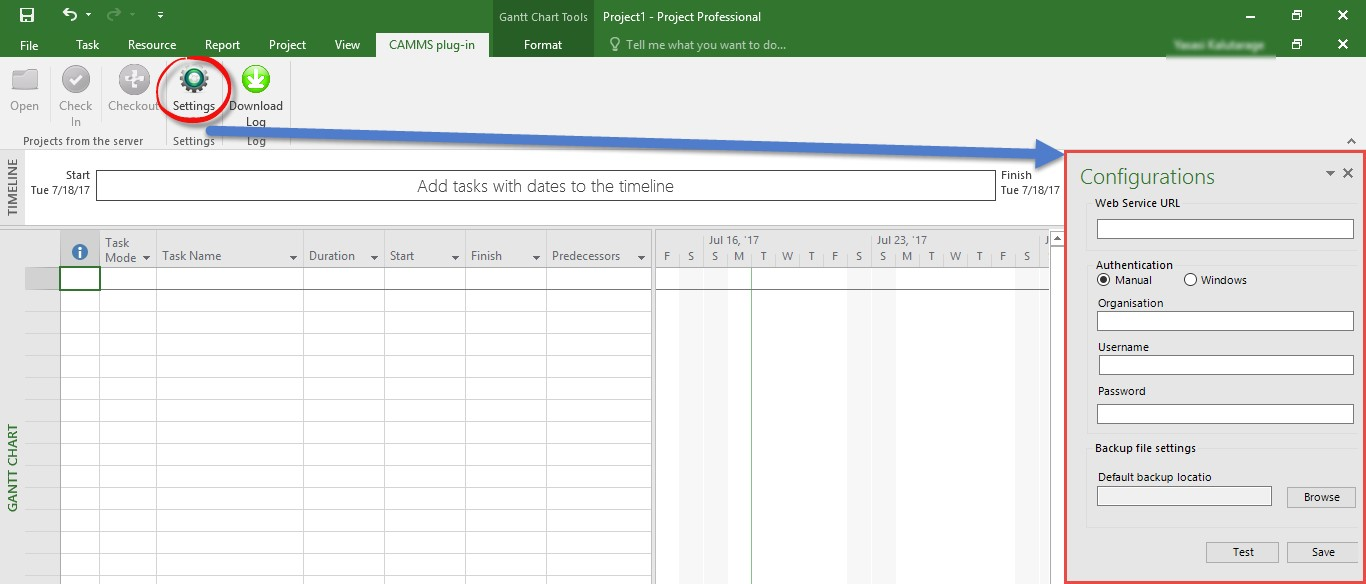Restore the inner project window
This screenshot has height=584, width=1366.
(x=1297, y=44)
